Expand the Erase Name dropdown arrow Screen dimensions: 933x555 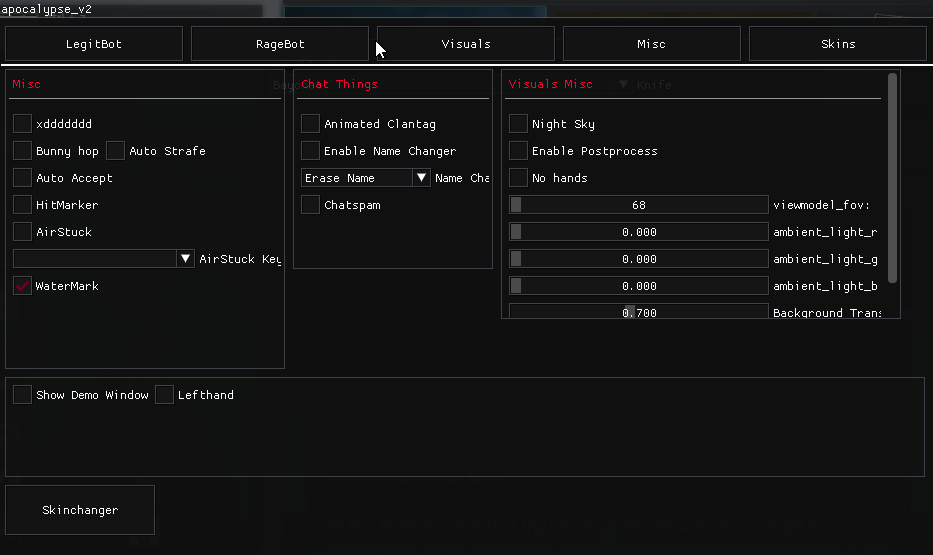point(421,177)
